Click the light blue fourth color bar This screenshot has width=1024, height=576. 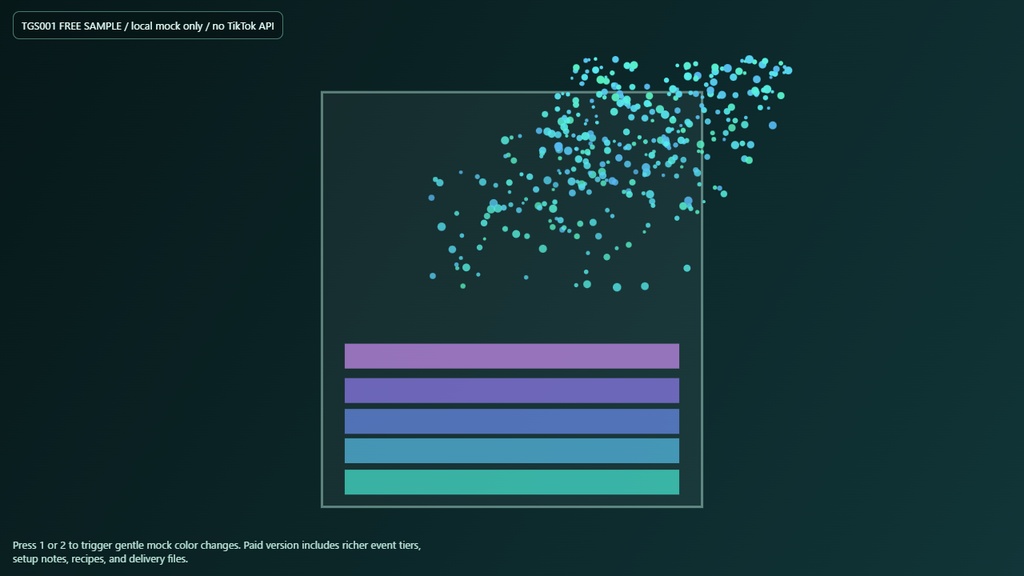(x=511, y=451)
